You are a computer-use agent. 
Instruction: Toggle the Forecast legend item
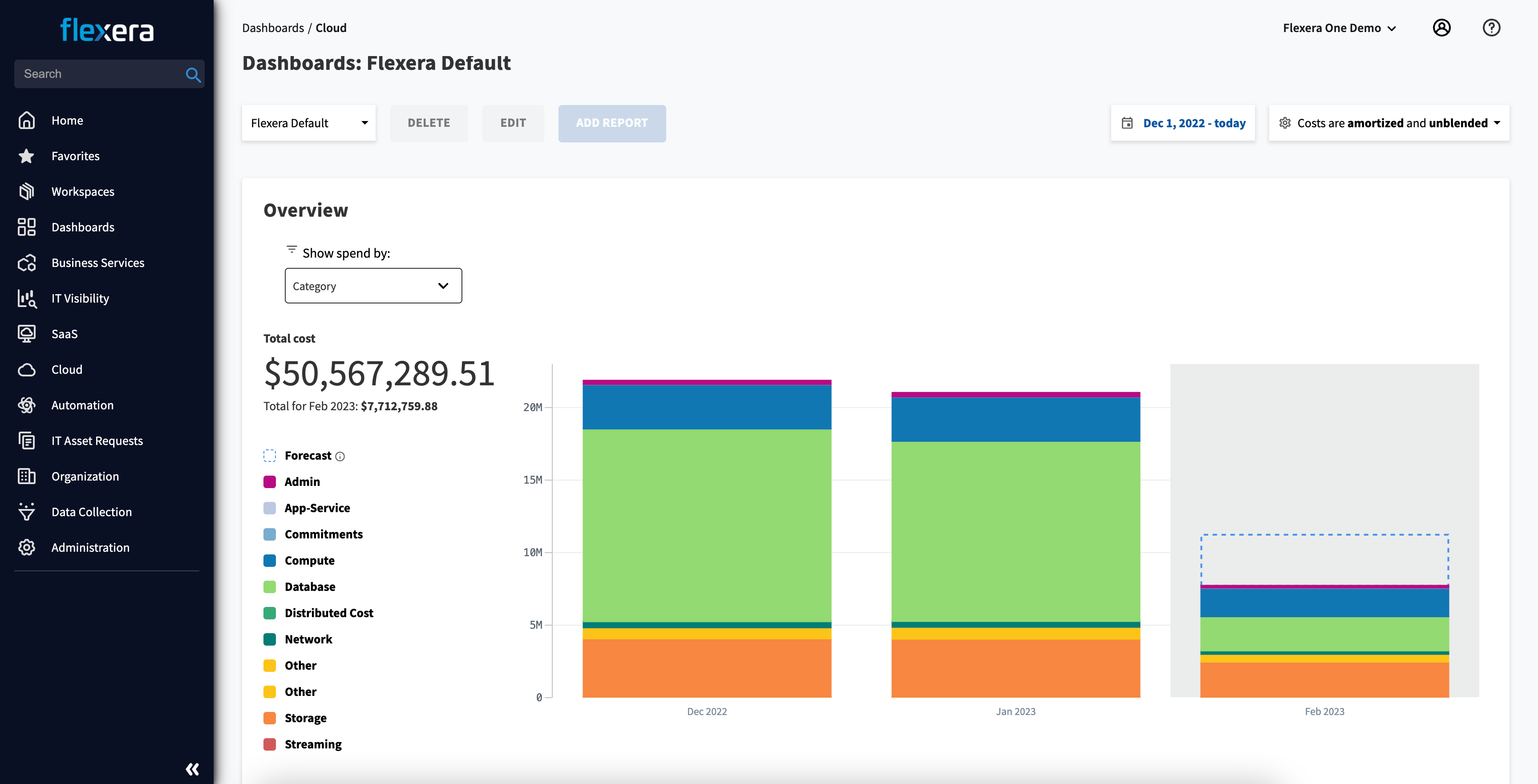click(x=308, y=456)
